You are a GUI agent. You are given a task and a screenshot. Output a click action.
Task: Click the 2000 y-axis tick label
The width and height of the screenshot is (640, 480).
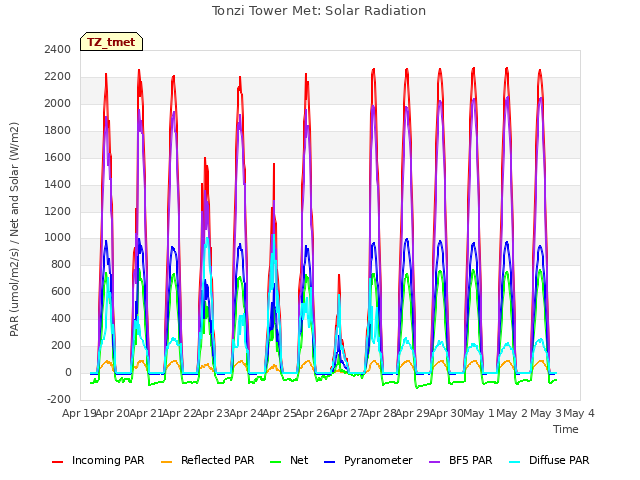pyautogui.click(x=58, y=103)
